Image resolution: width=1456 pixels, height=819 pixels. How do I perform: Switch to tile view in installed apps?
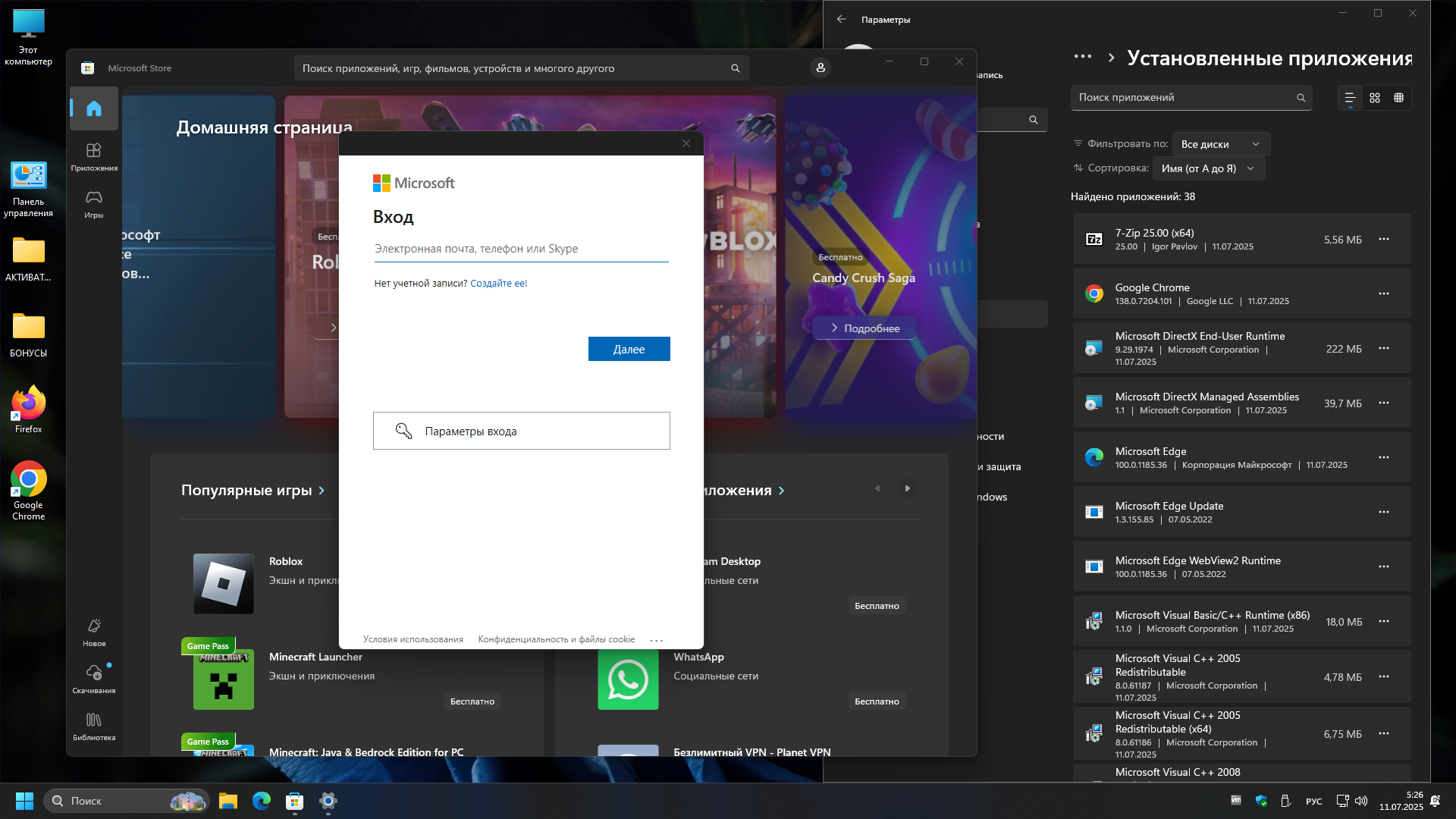(1399, 98)
